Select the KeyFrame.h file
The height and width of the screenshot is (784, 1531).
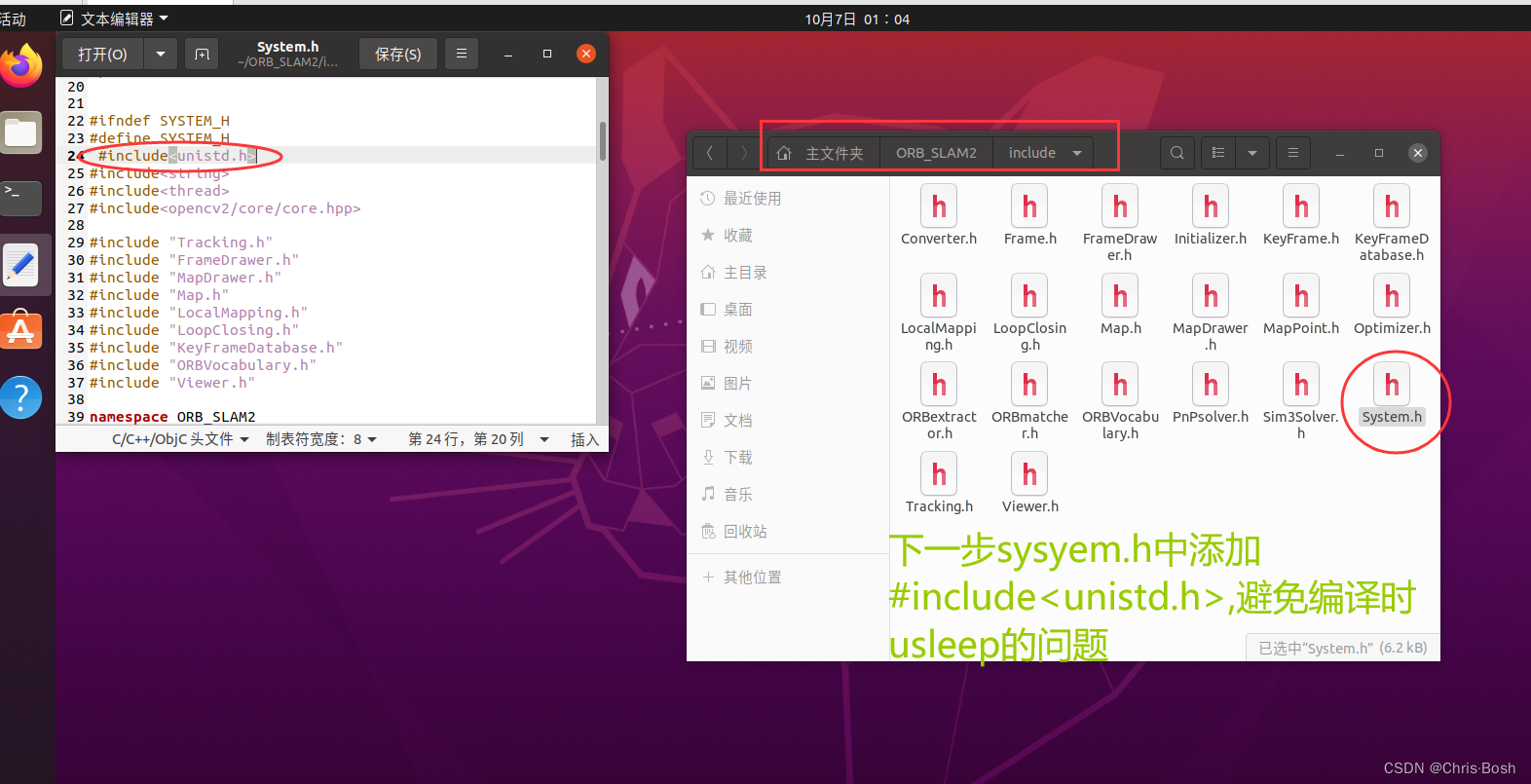(x=1301, y=215)
